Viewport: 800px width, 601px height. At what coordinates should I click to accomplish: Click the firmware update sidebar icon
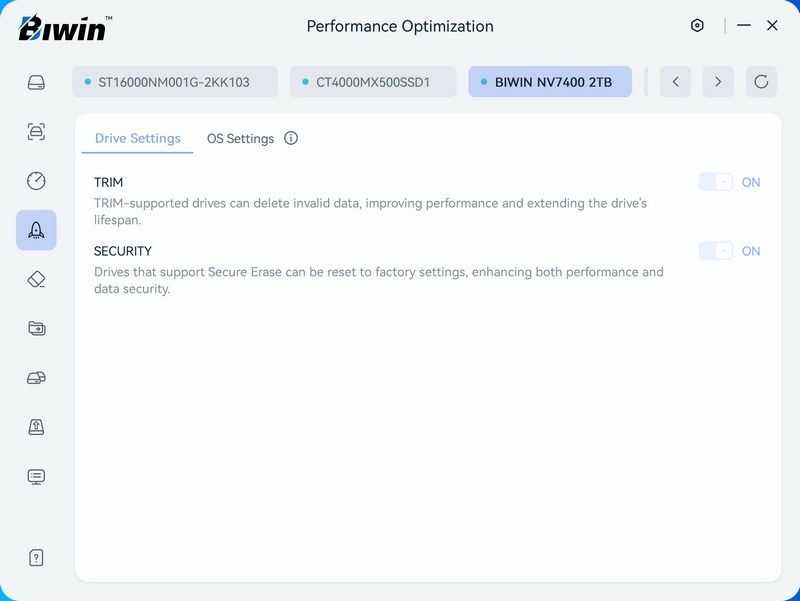coord(36,427)
